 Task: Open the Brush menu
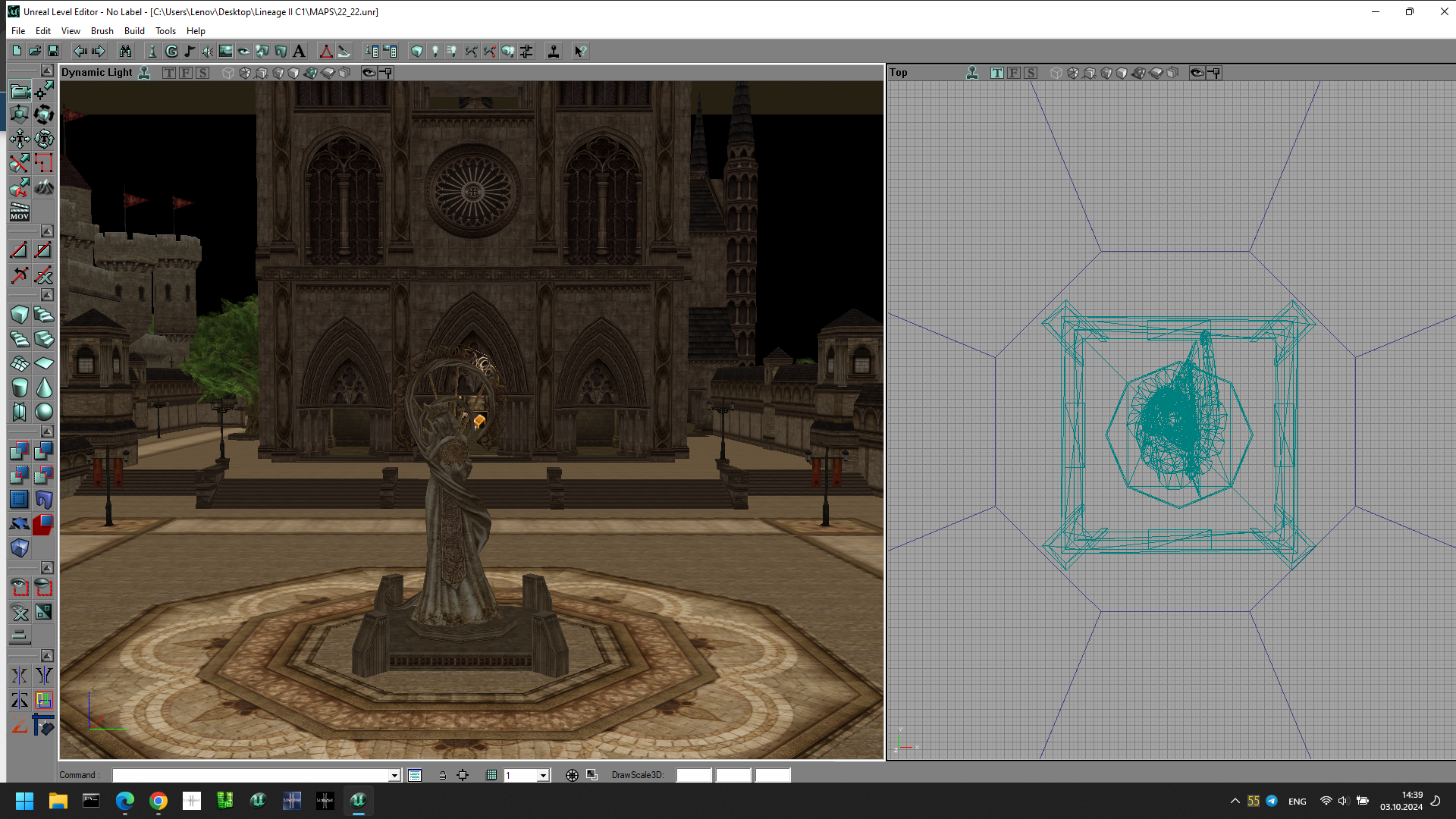coord(102,31)
